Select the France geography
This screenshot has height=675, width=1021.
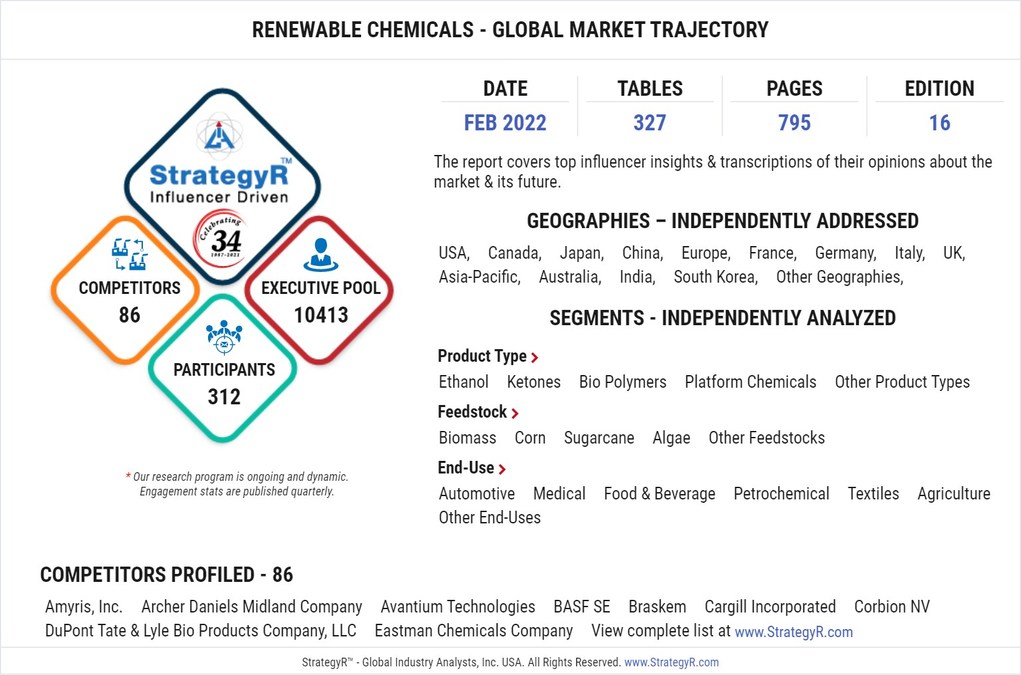pos(773,253)
